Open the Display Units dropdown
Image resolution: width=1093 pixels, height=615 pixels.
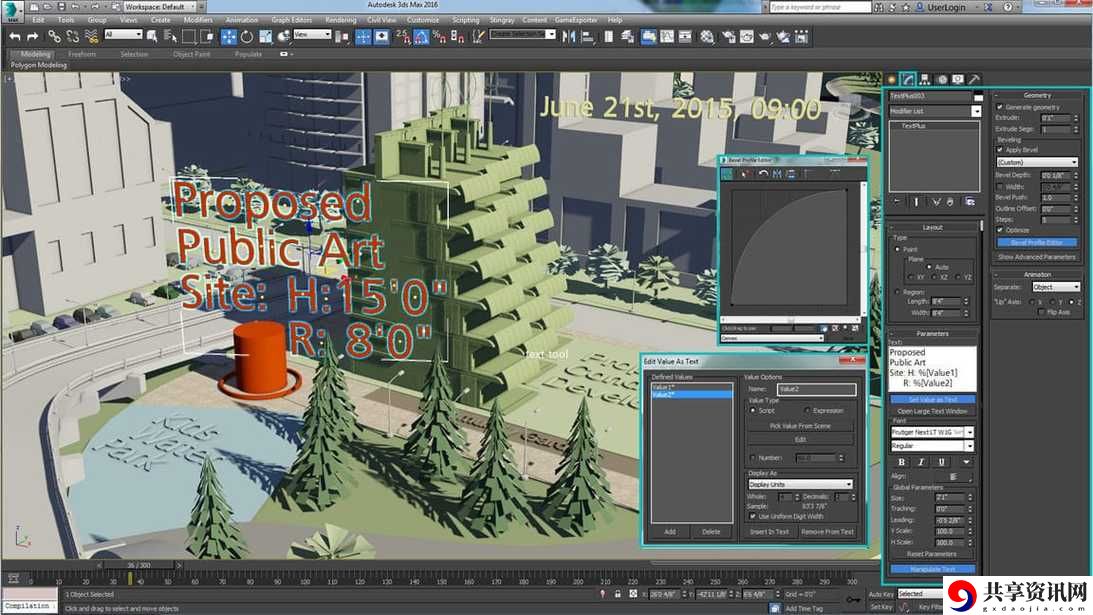[x=800, y=484]
